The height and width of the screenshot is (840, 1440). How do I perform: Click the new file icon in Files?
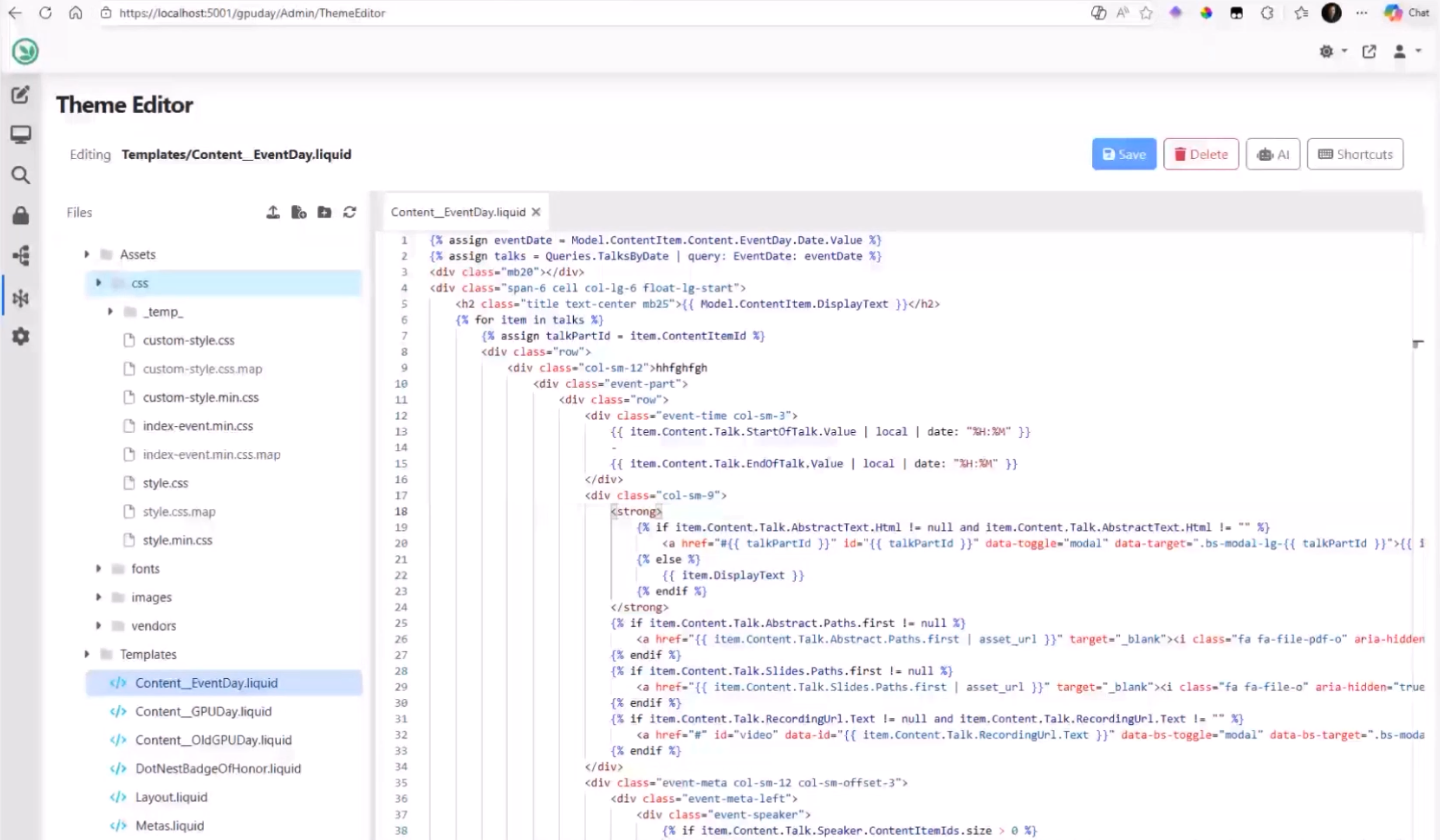click(298, 212)
